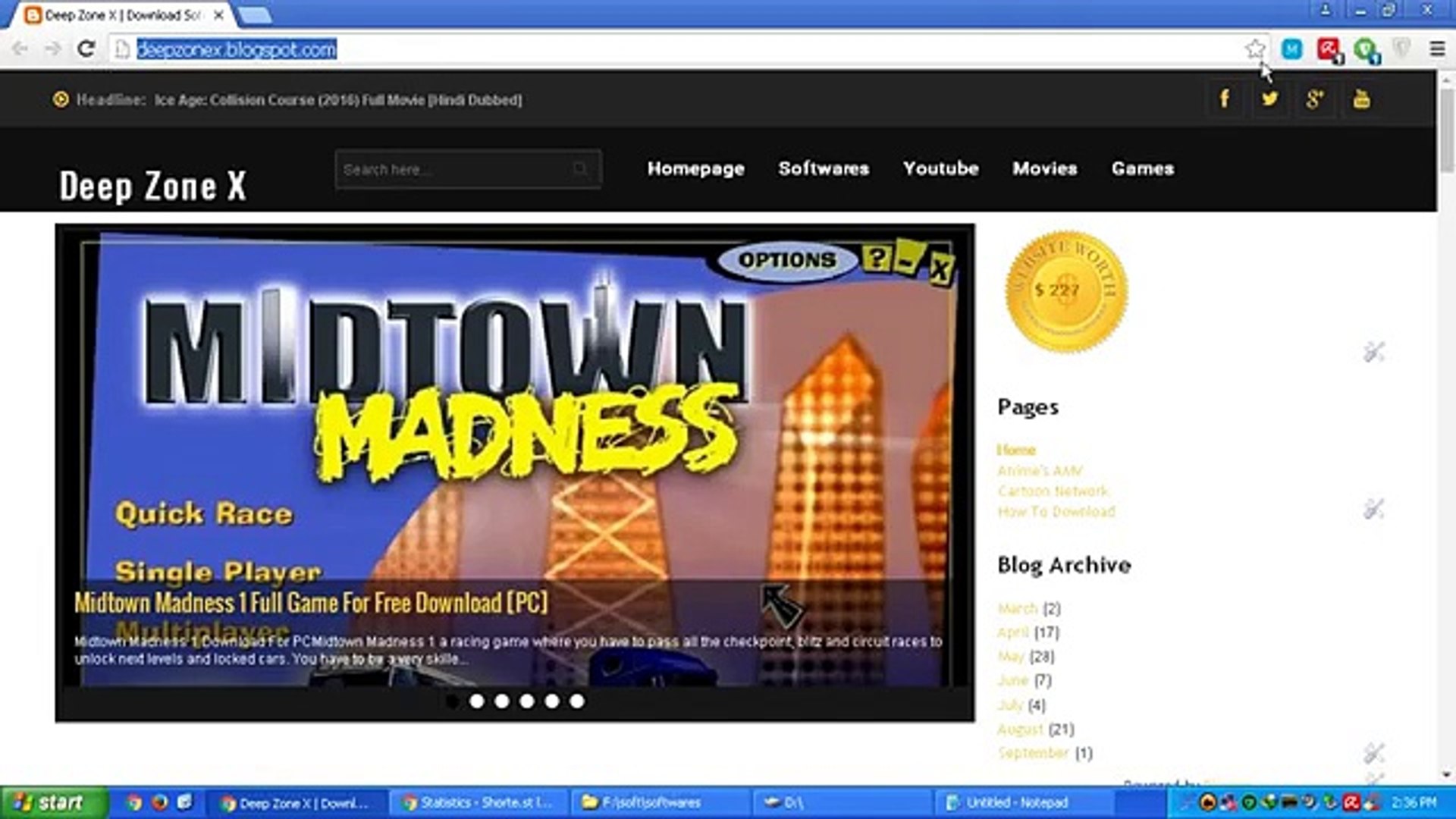Image resolution: width=1456 pixels, height=819 pixels.
Task: Bookmark page with star icon
Action: click(x=1254, y=49)
